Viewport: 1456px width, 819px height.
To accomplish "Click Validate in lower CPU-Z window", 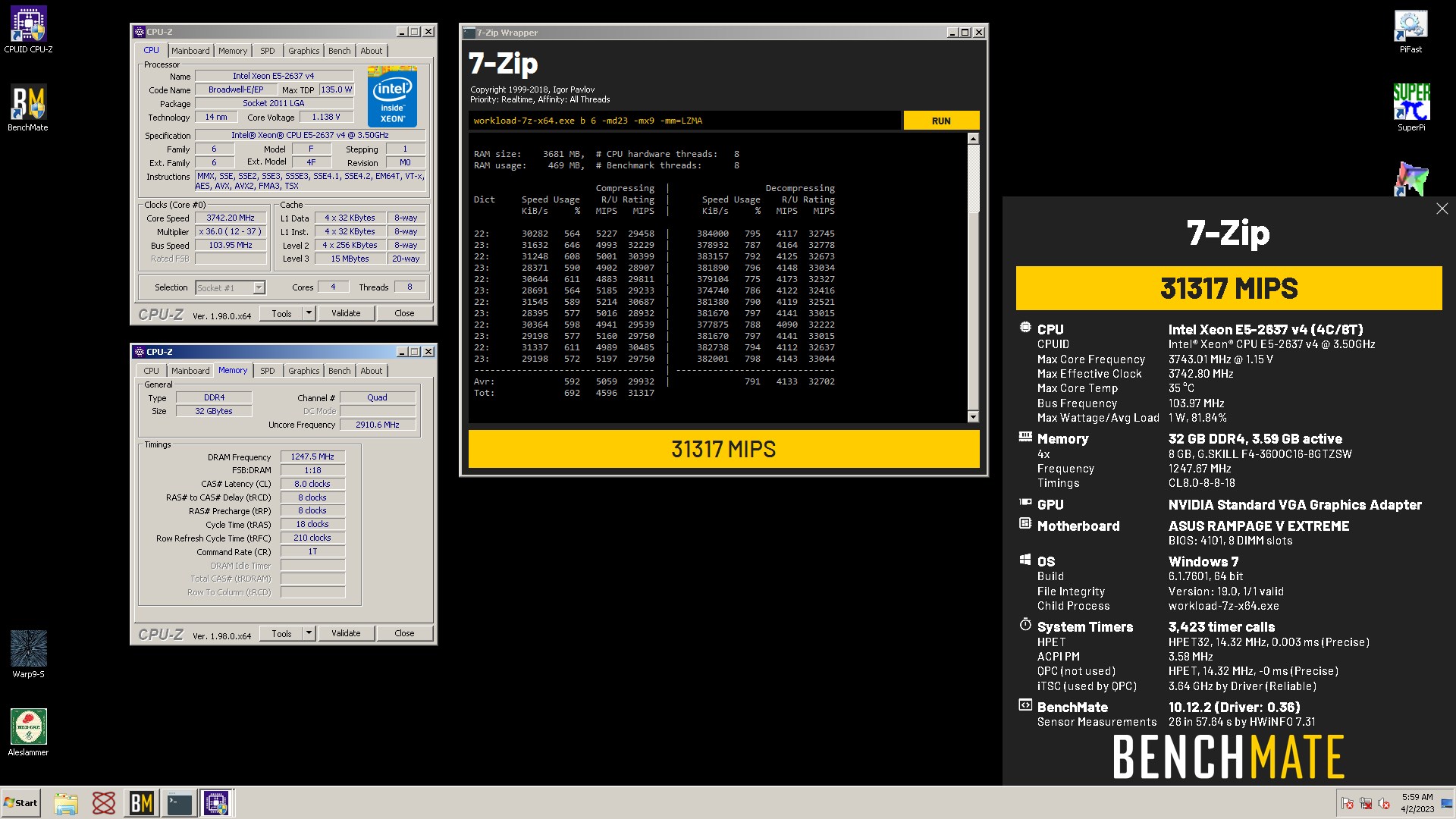I will 346,633.
